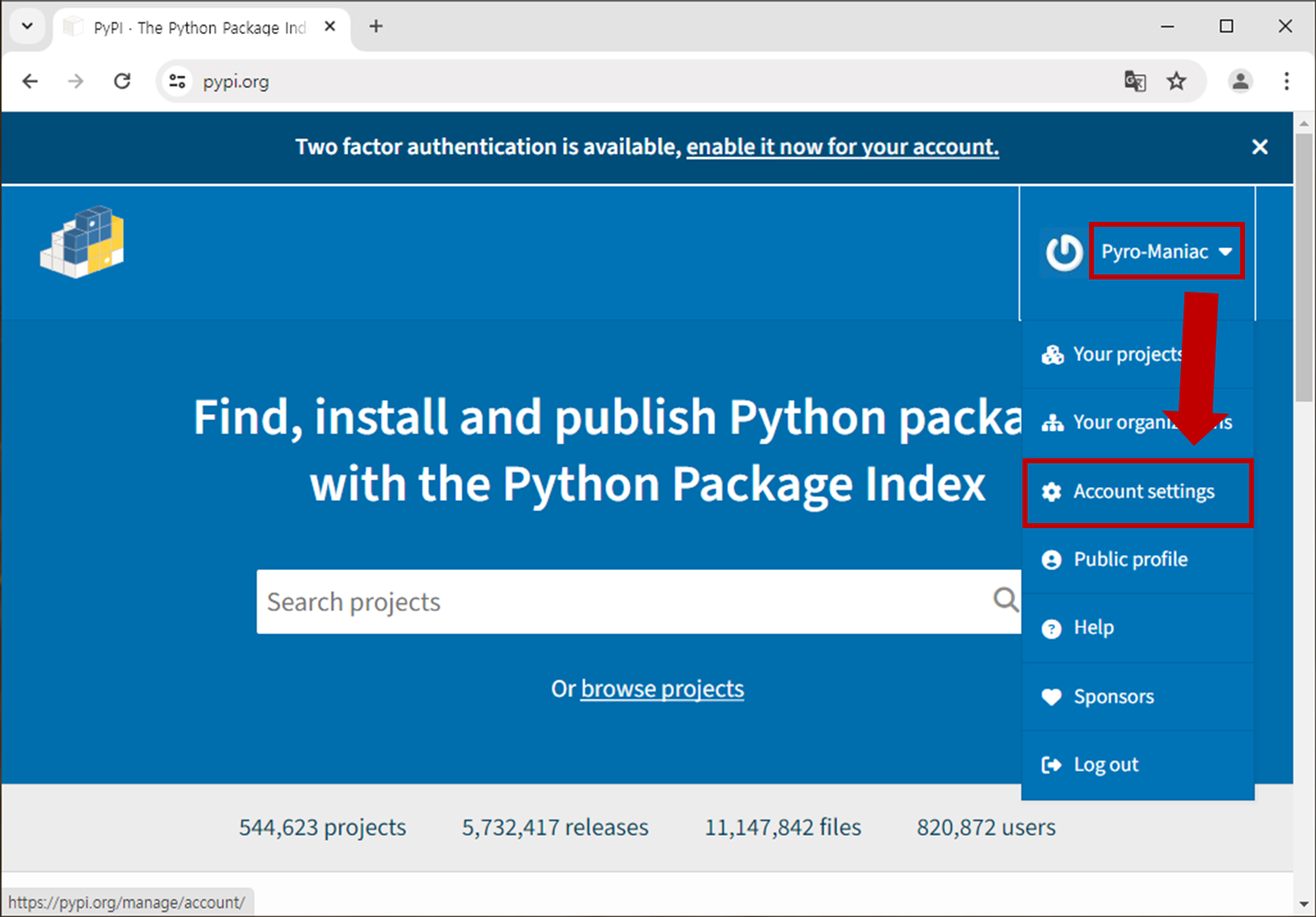Open the tab search dropdown arrow
1316x917 pixels.
(28, 26)
